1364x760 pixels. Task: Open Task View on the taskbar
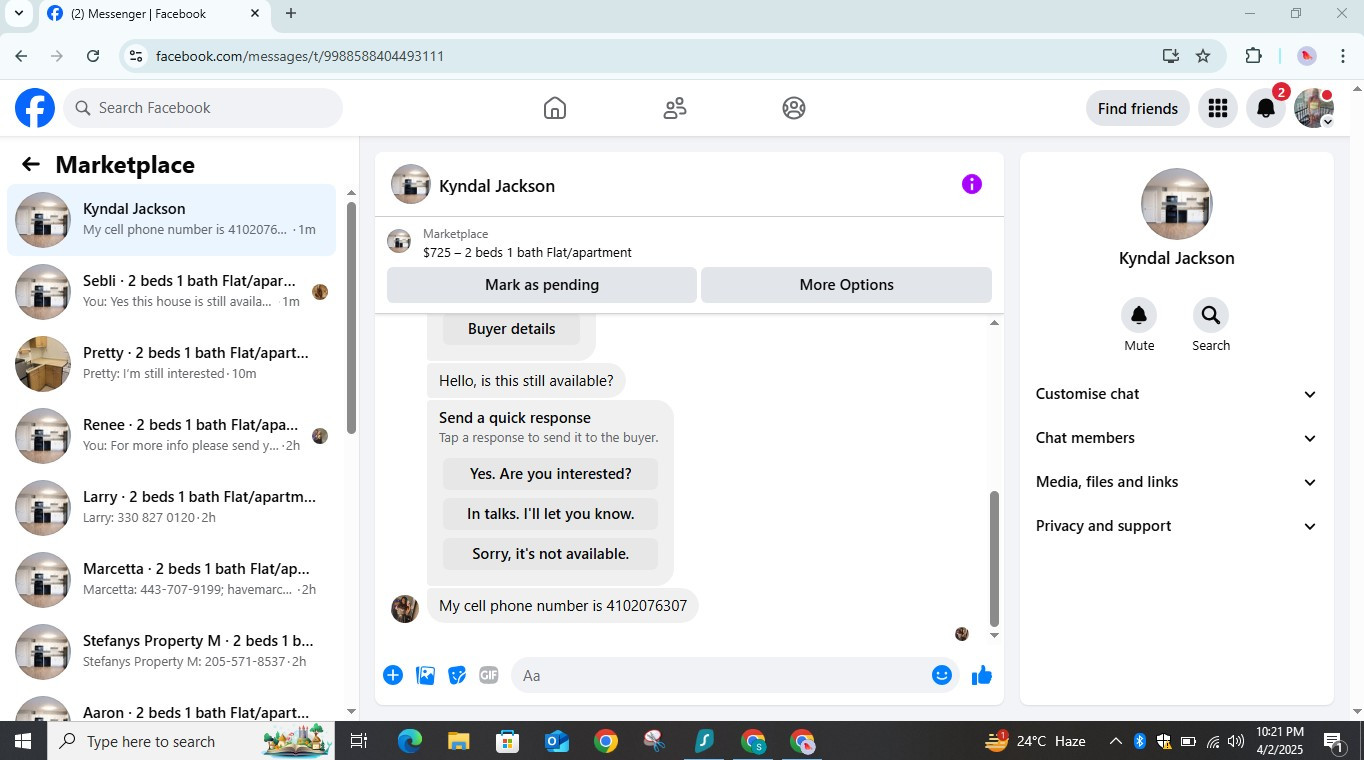pos(359,741)
